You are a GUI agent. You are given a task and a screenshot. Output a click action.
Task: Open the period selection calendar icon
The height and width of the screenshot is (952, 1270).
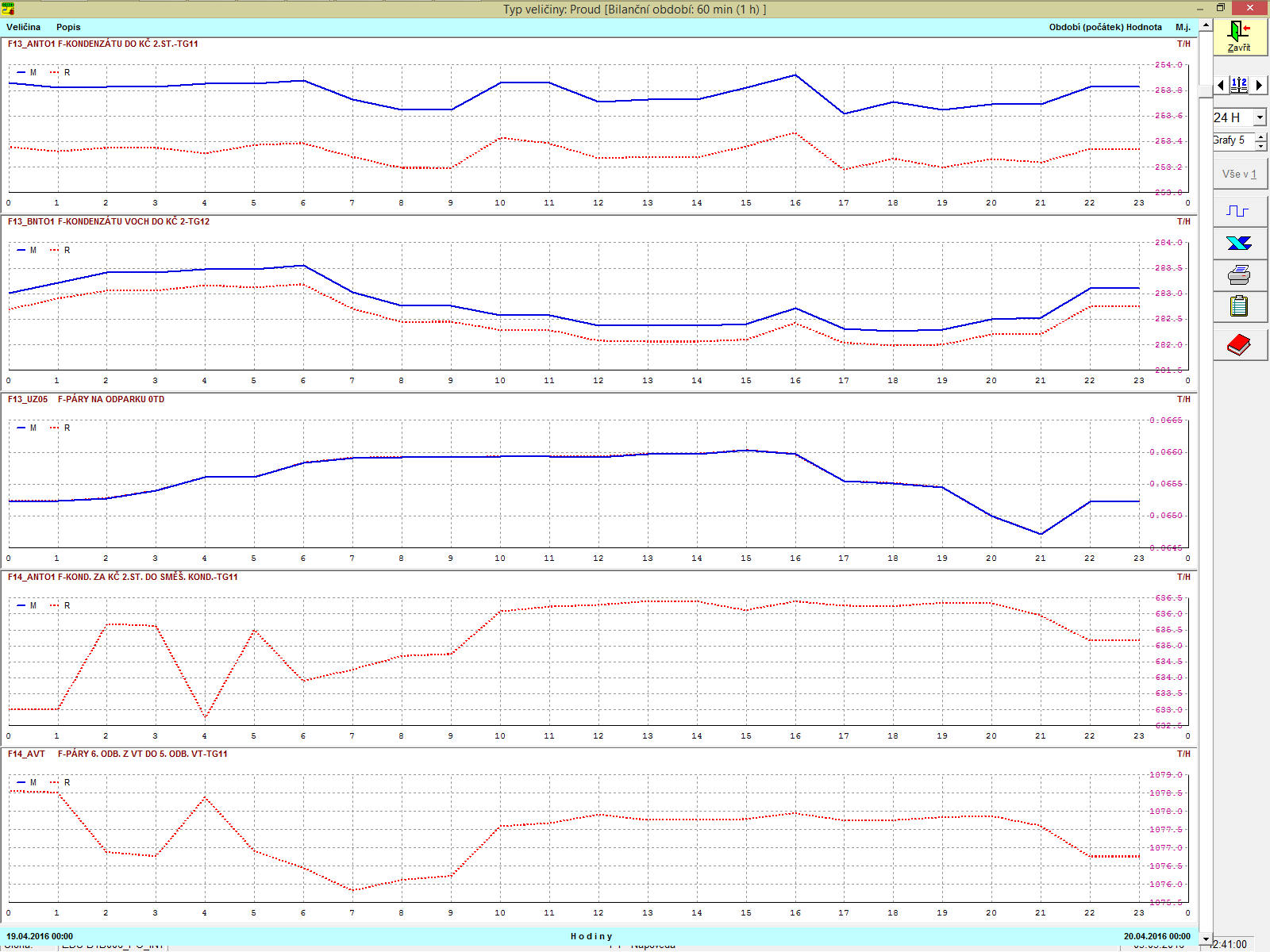1239,85
